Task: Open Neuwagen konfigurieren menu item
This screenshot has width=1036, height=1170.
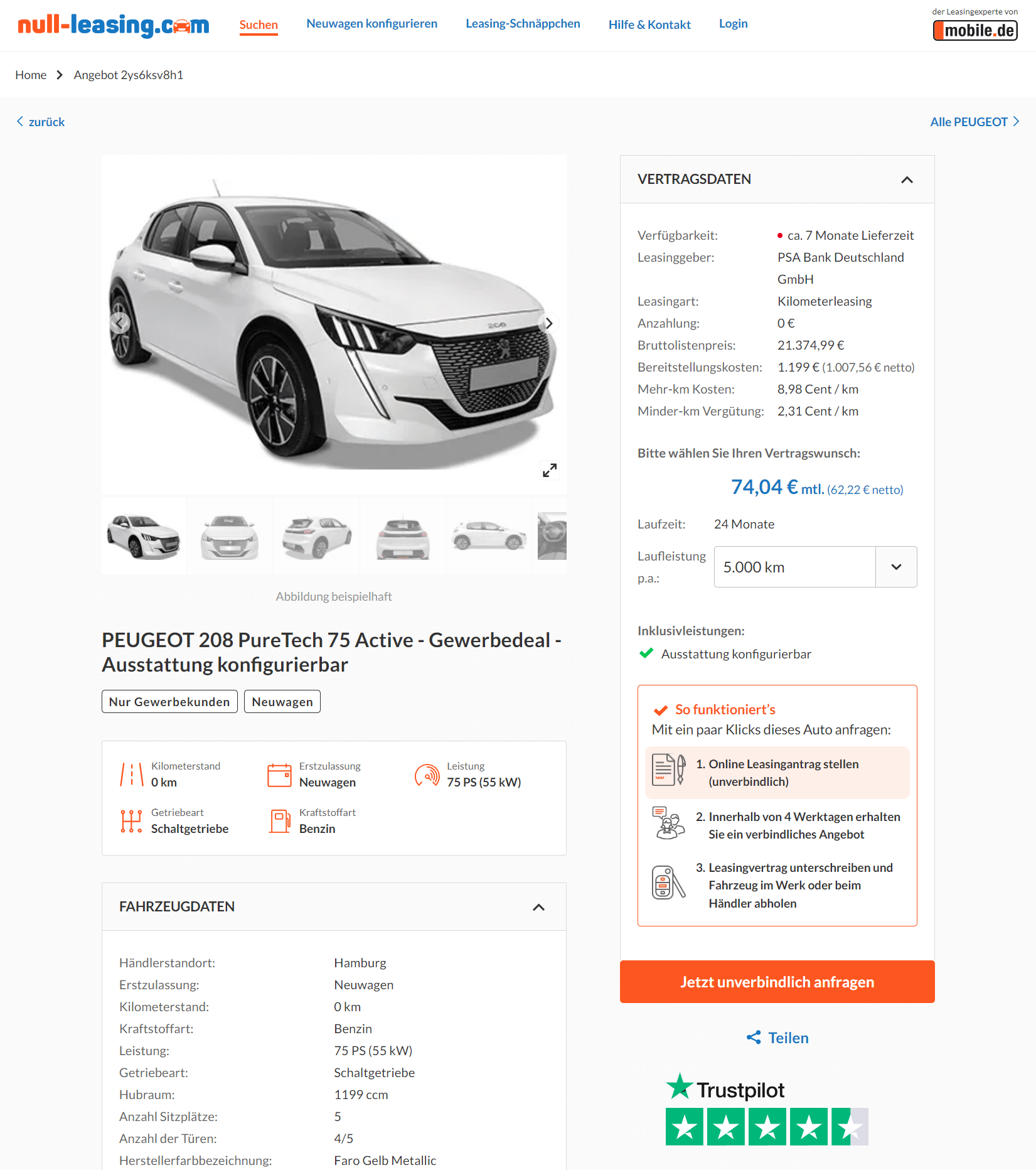Action: (372, 23)
